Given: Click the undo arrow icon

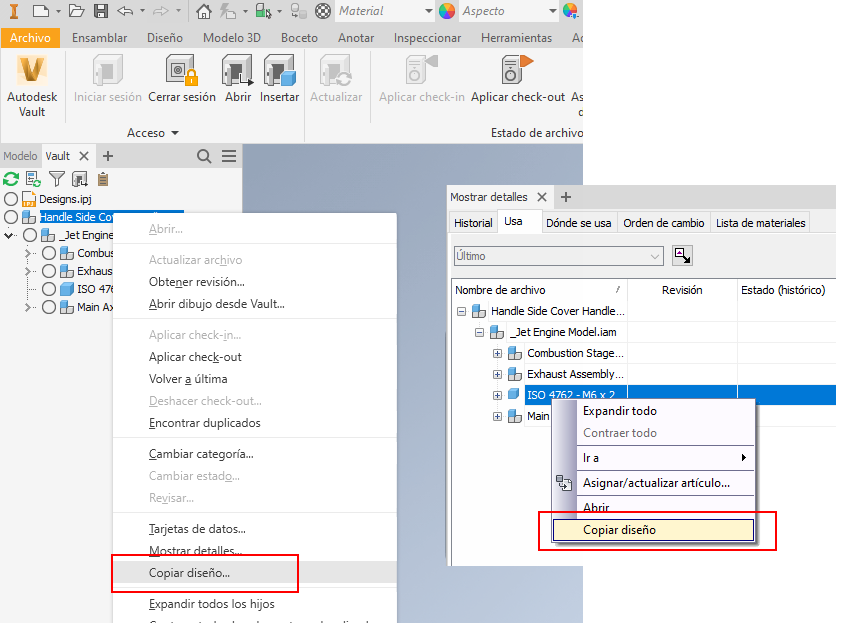Looking at the screenshot, I should point(125,10).
